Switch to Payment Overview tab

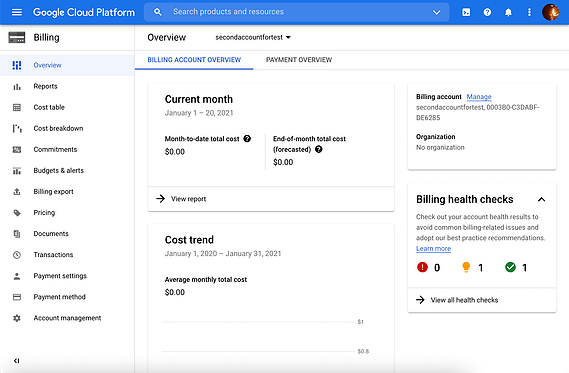[x=299, y=60]
